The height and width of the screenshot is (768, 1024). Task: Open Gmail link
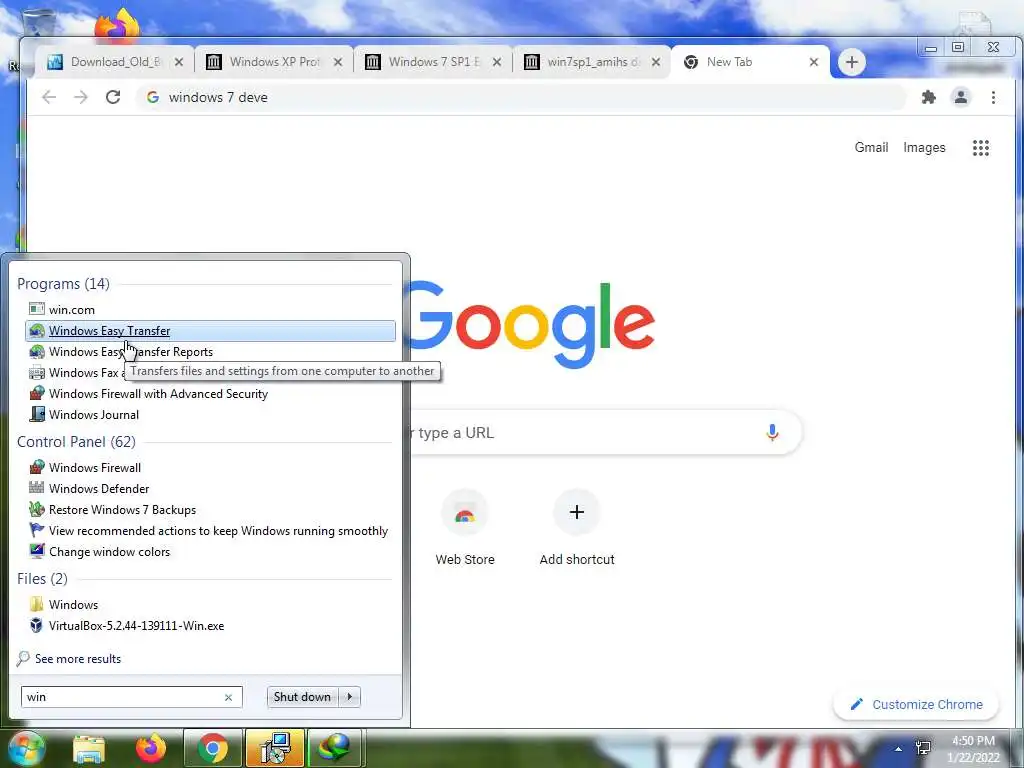coord(871,148)
